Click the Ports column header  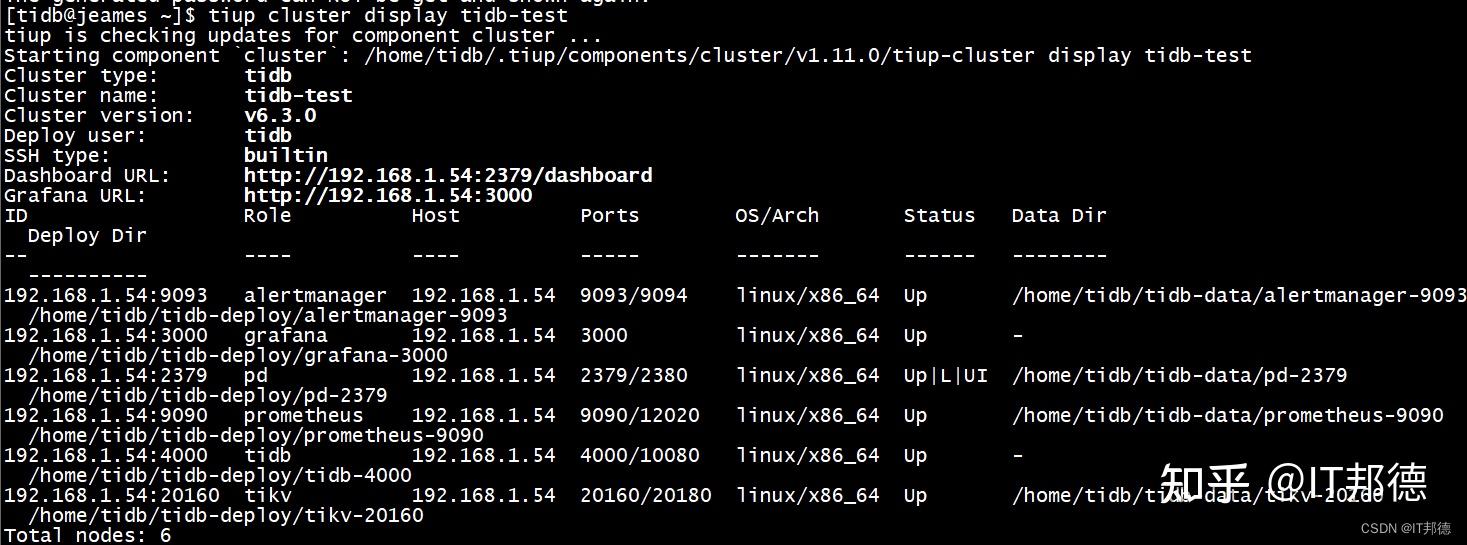[x=609, y=216]
